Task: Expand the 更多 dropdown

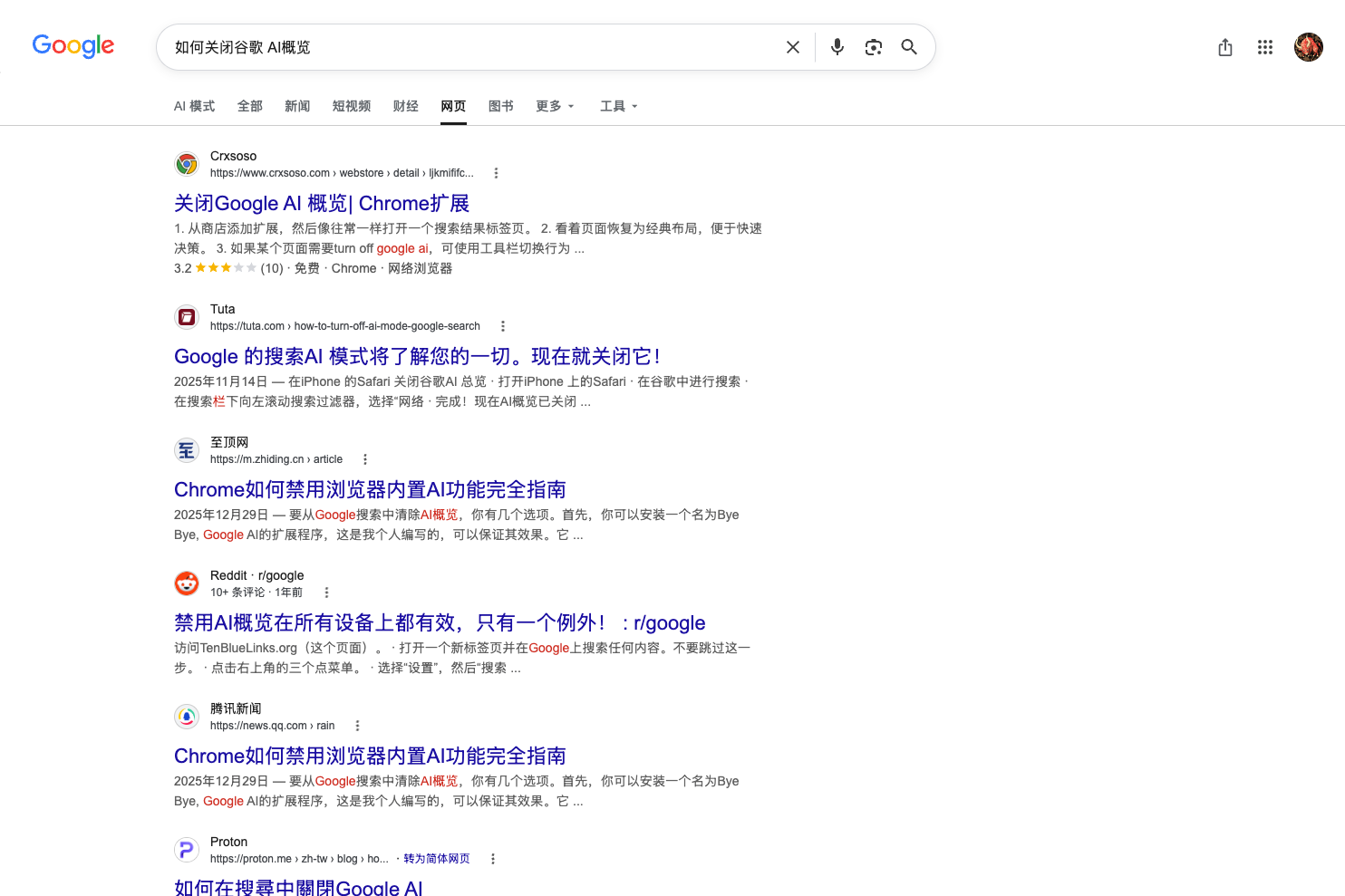Action: (556, 106)
